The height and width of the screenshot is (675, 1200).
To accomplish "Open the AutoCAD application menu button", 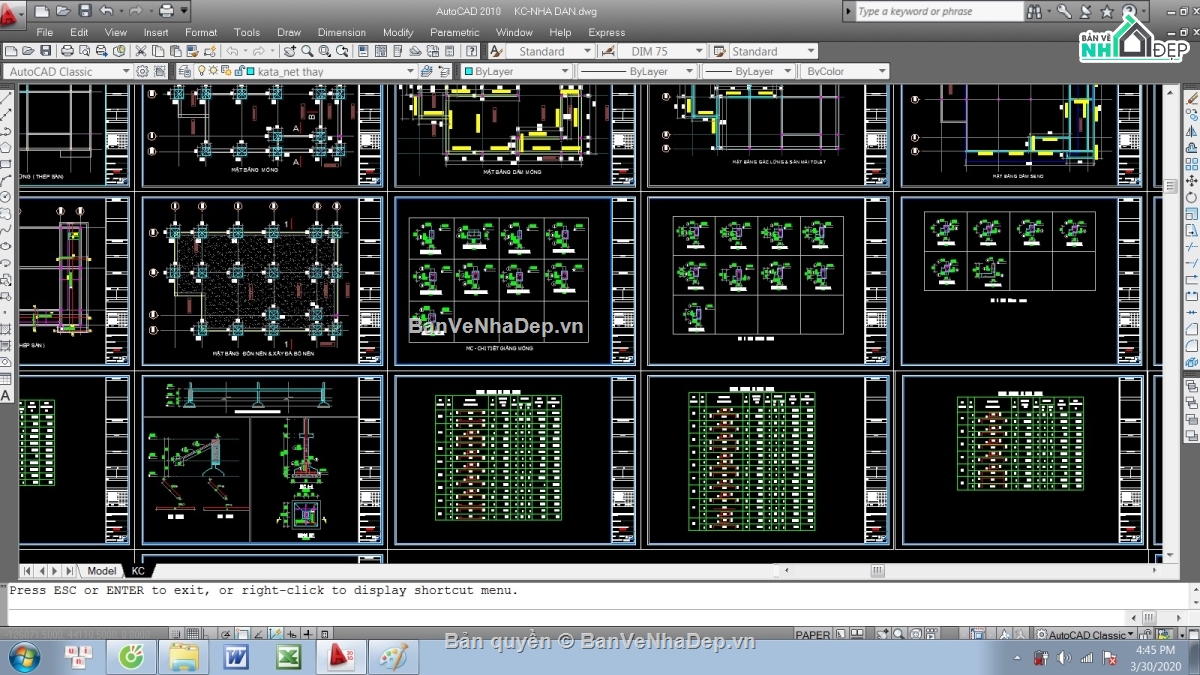I will coord(12,12).
